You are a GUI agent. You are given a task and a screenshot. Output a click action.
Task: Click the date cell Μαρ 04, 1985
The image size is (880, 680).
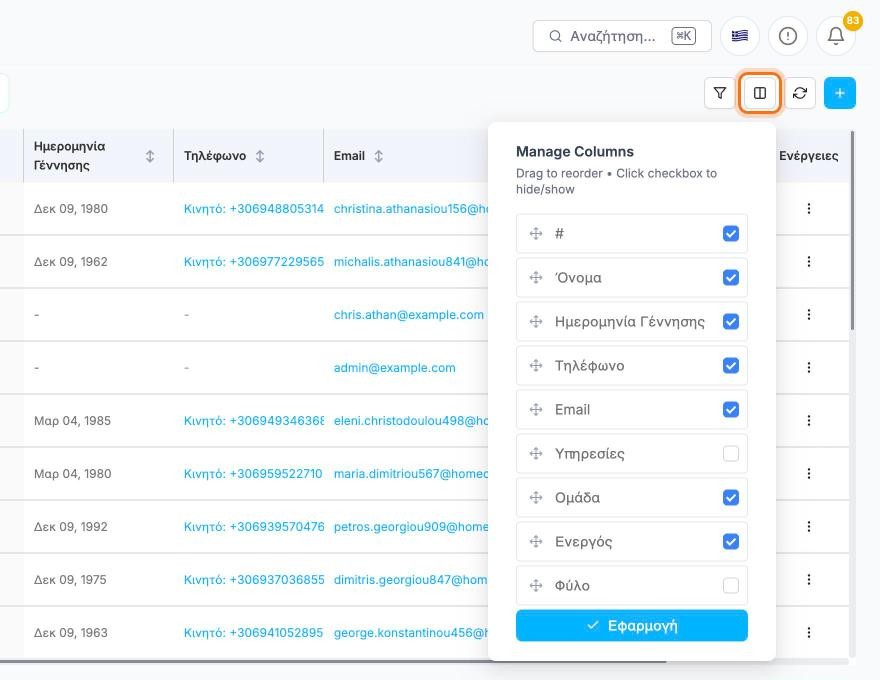(72, 420)
